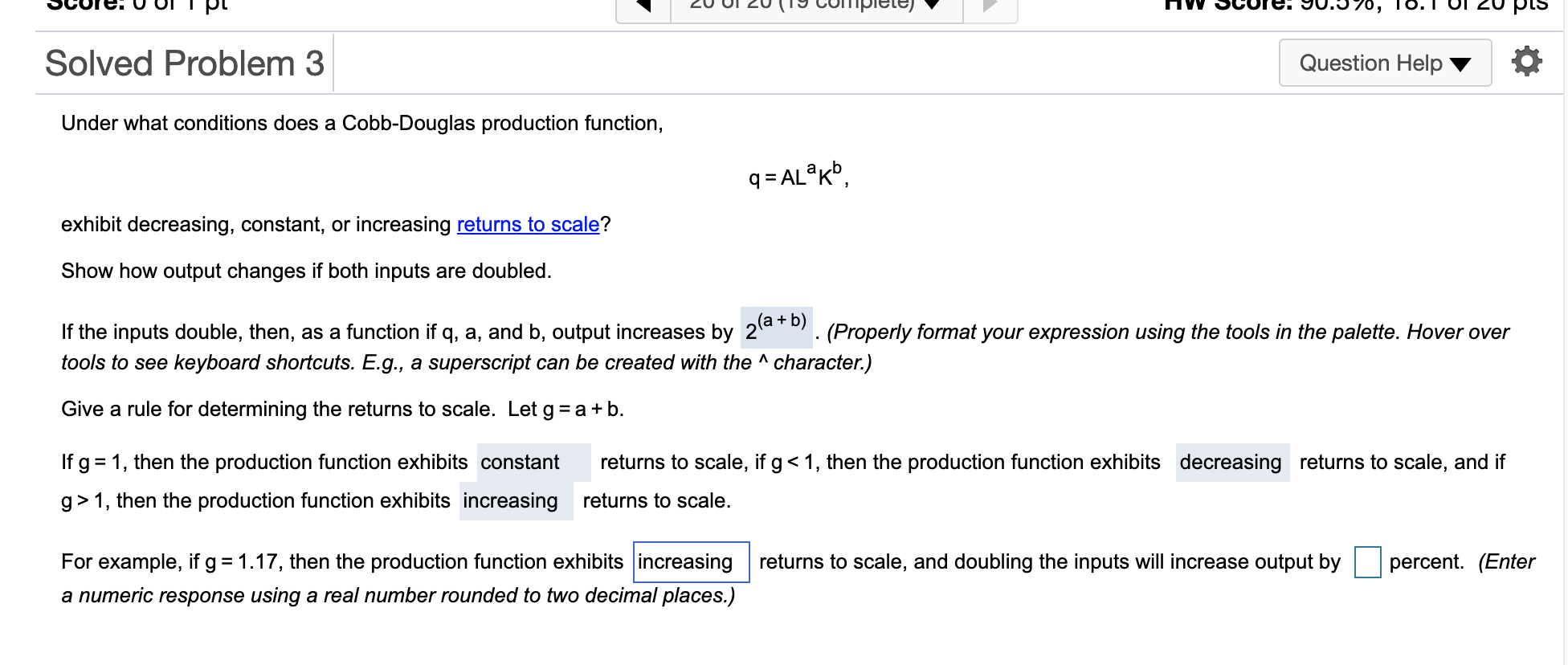1568x665 pixels.
Task: Open the question number selector dropdown
Action: pos(817,7)
